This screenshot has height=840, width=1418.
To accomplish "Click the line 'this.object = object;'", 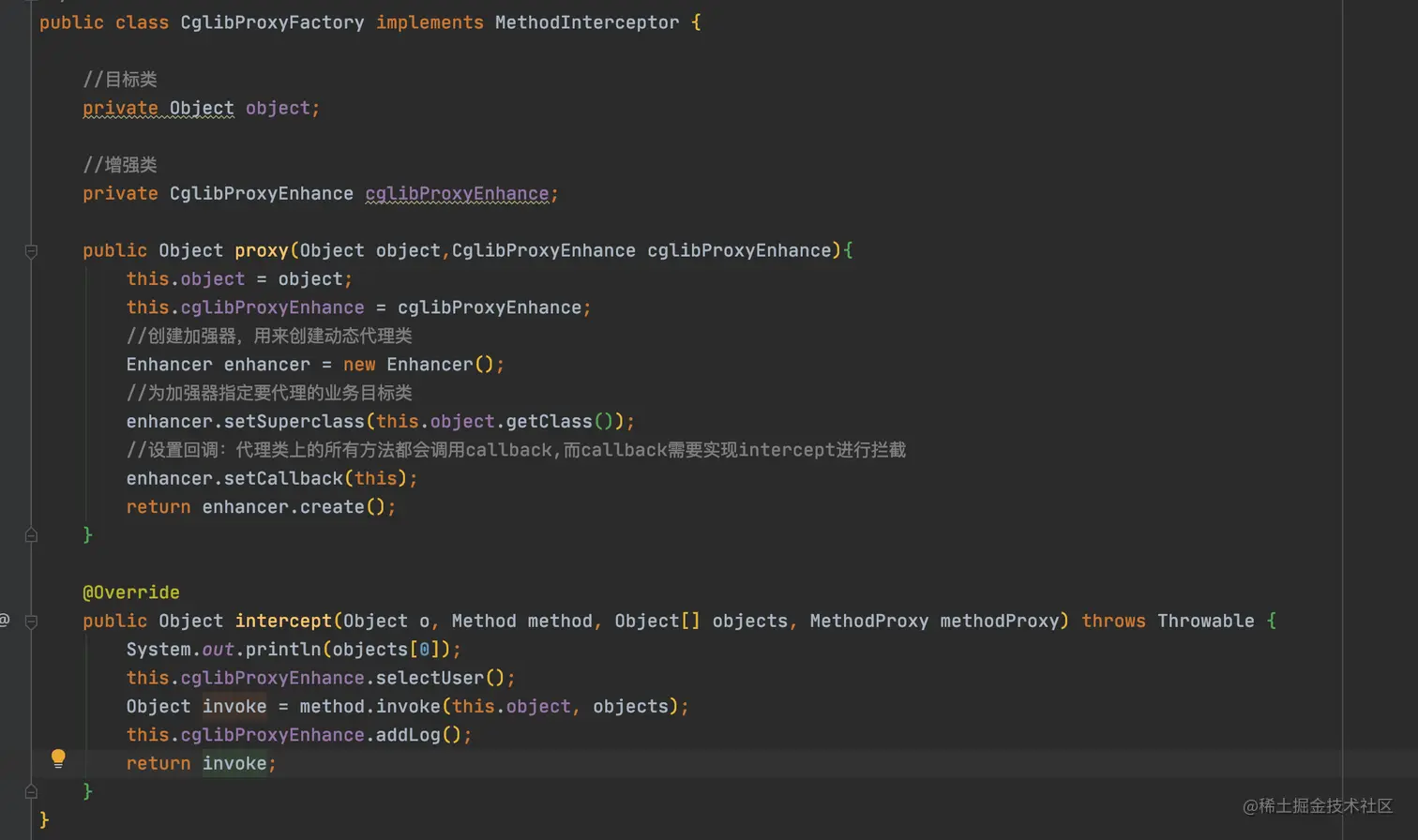I will 239,278.
